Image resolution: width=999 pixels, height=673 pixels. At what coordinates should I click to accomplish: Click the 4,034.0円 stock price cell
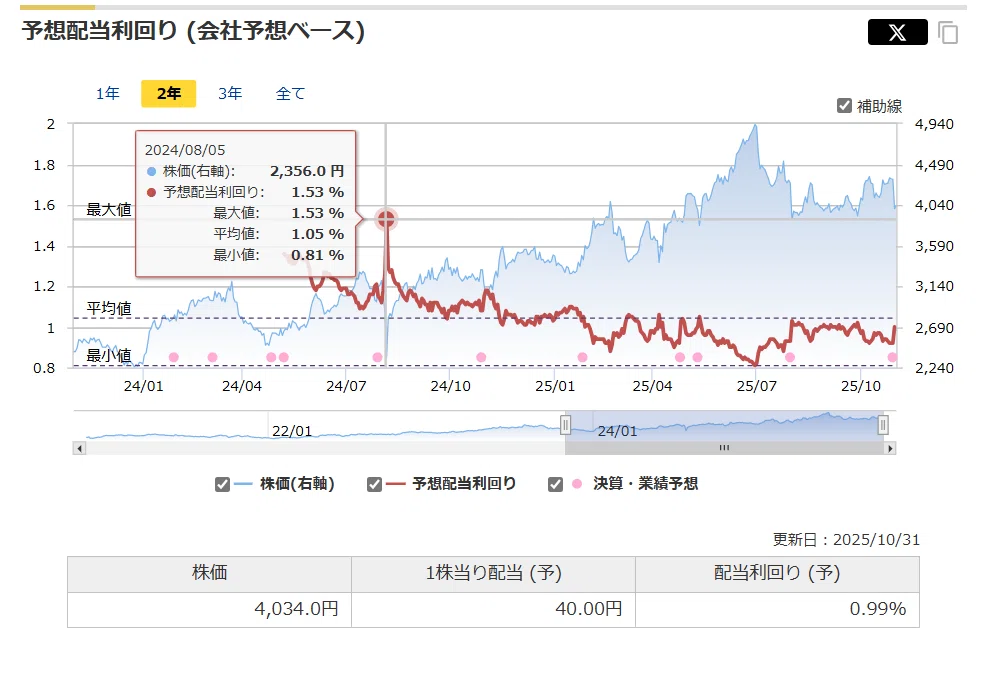coord(210,610)
